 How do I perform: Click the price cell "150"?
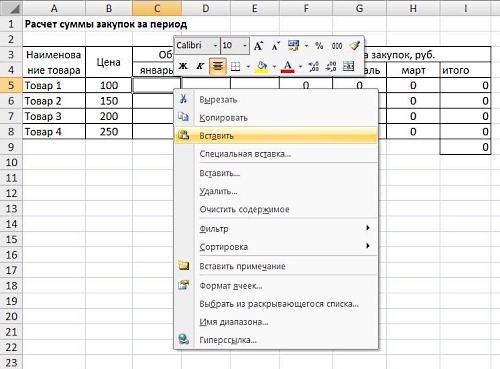click(x=109, y=101)
